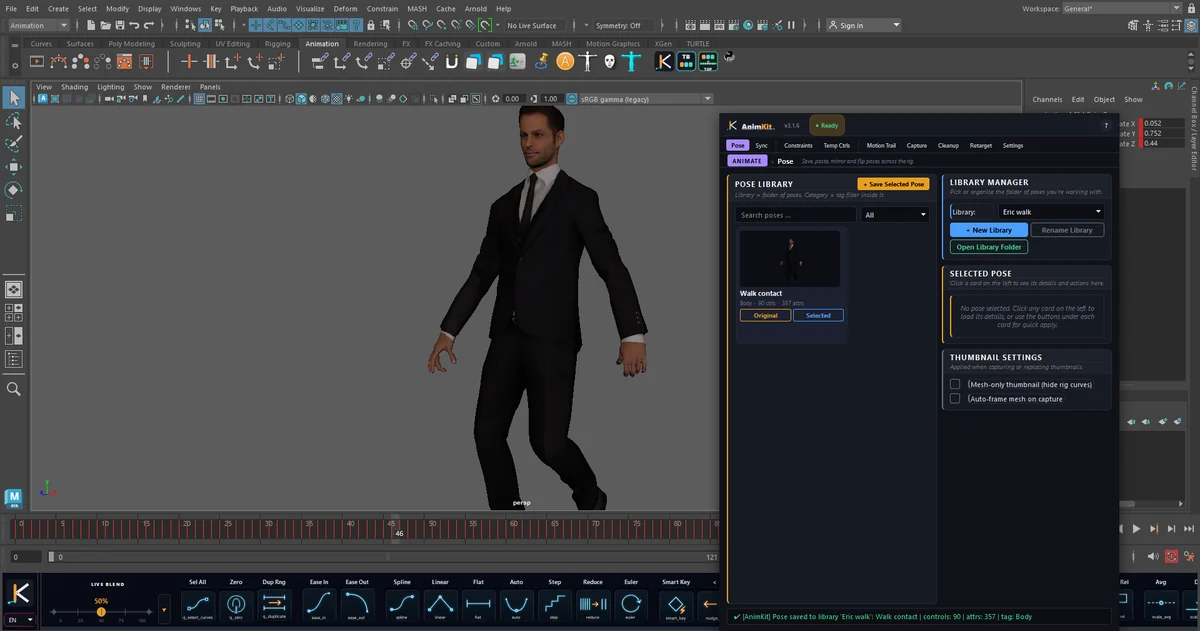Enable Auto-frame mesh on capture checkbox
Screen dimensions: 1200x631
point(955,398)
